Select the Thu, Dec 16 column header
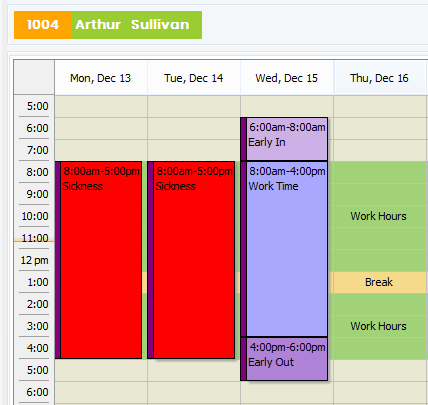428x405 pixels. 379,78
